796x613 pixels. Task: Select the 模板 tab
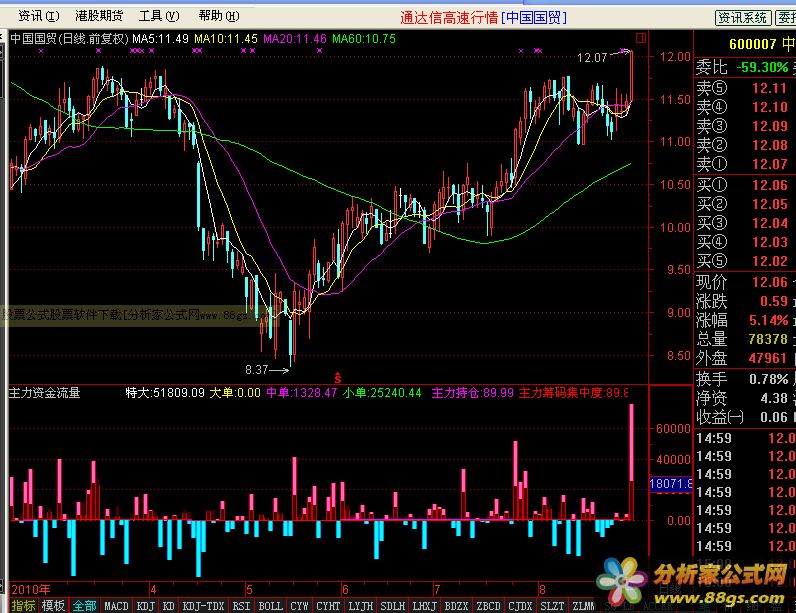53,606
